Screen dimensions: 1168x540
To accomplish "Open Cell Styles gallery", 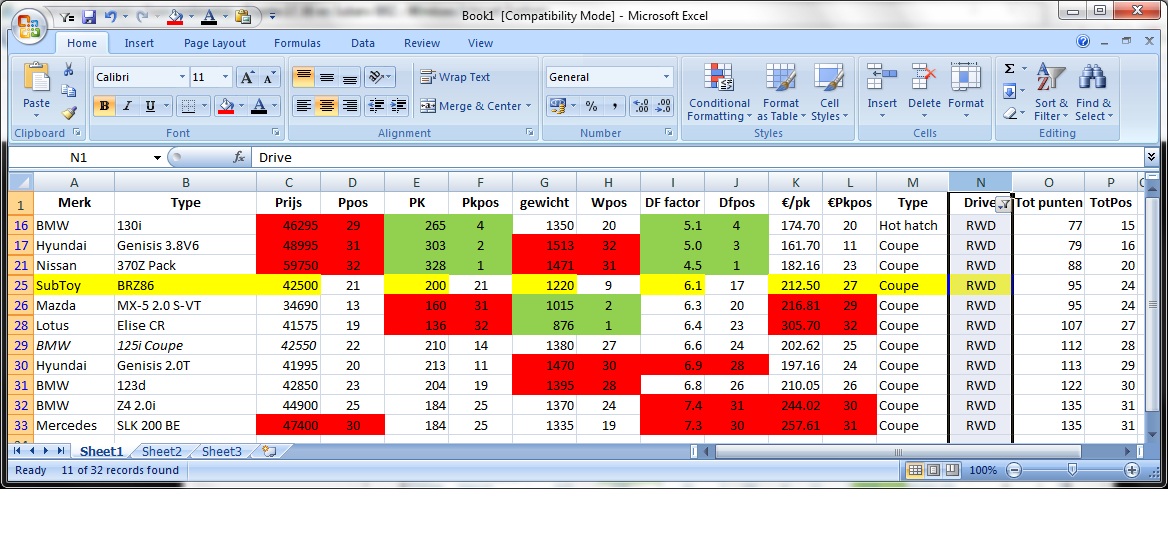I will 828,93.
